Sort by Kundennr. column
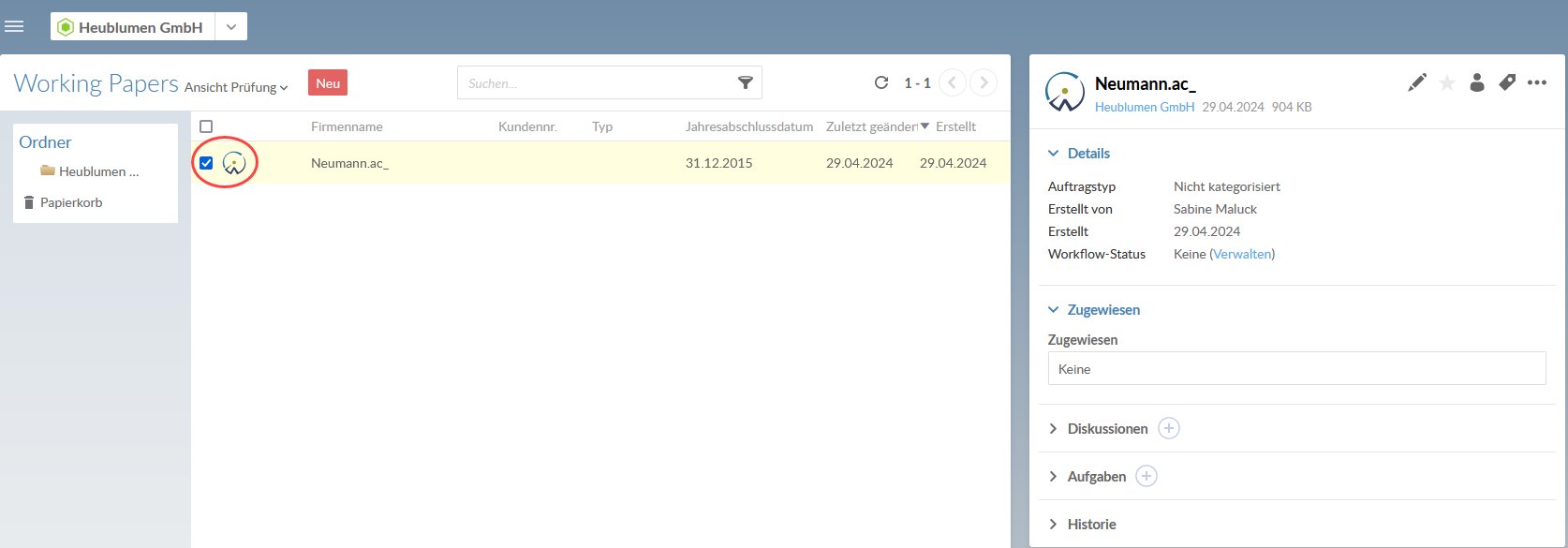Screen dimensions: 1568x548 point(527,126)
